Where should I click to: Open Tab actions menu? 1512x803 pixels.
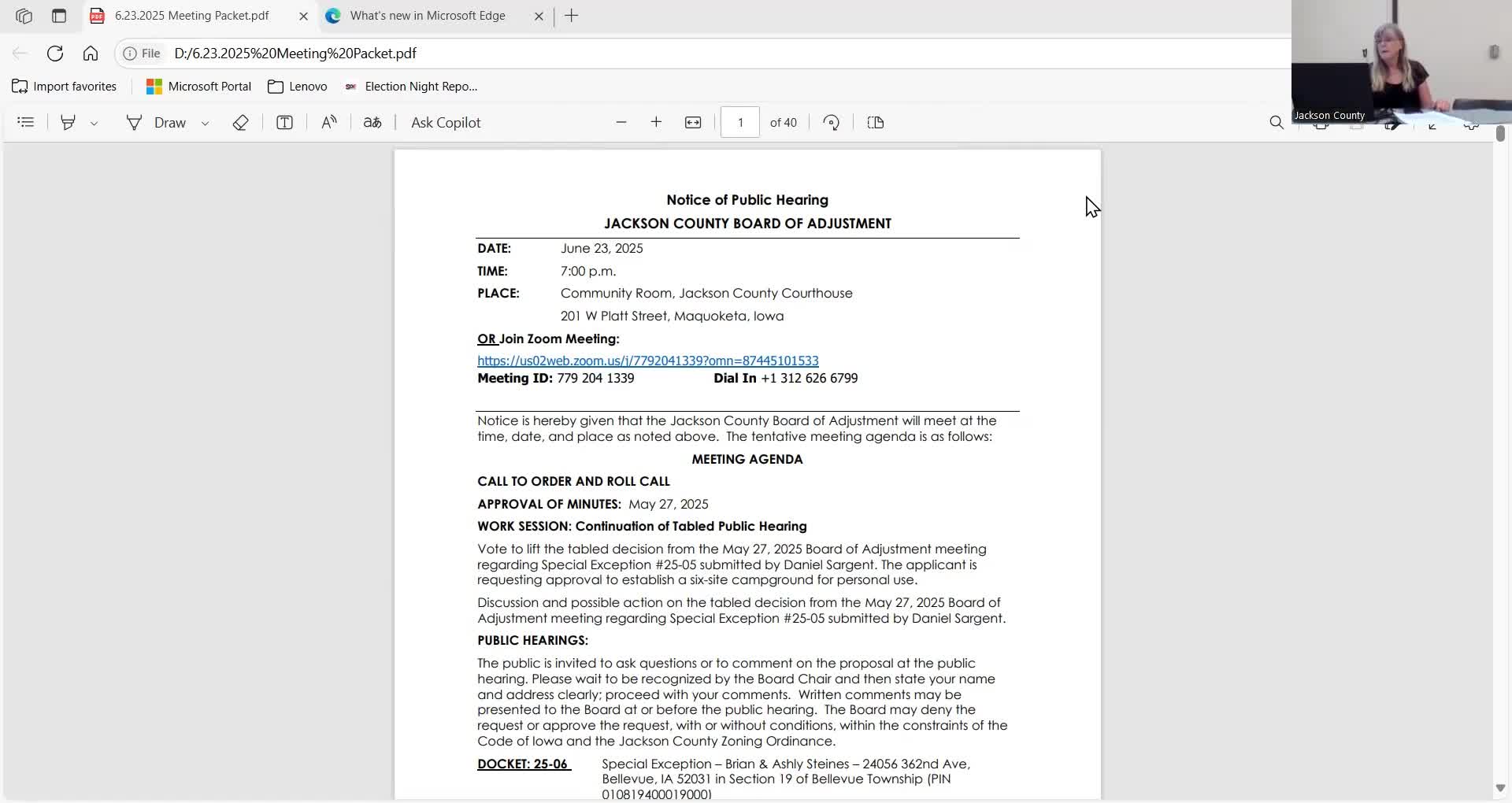[59, 16]
